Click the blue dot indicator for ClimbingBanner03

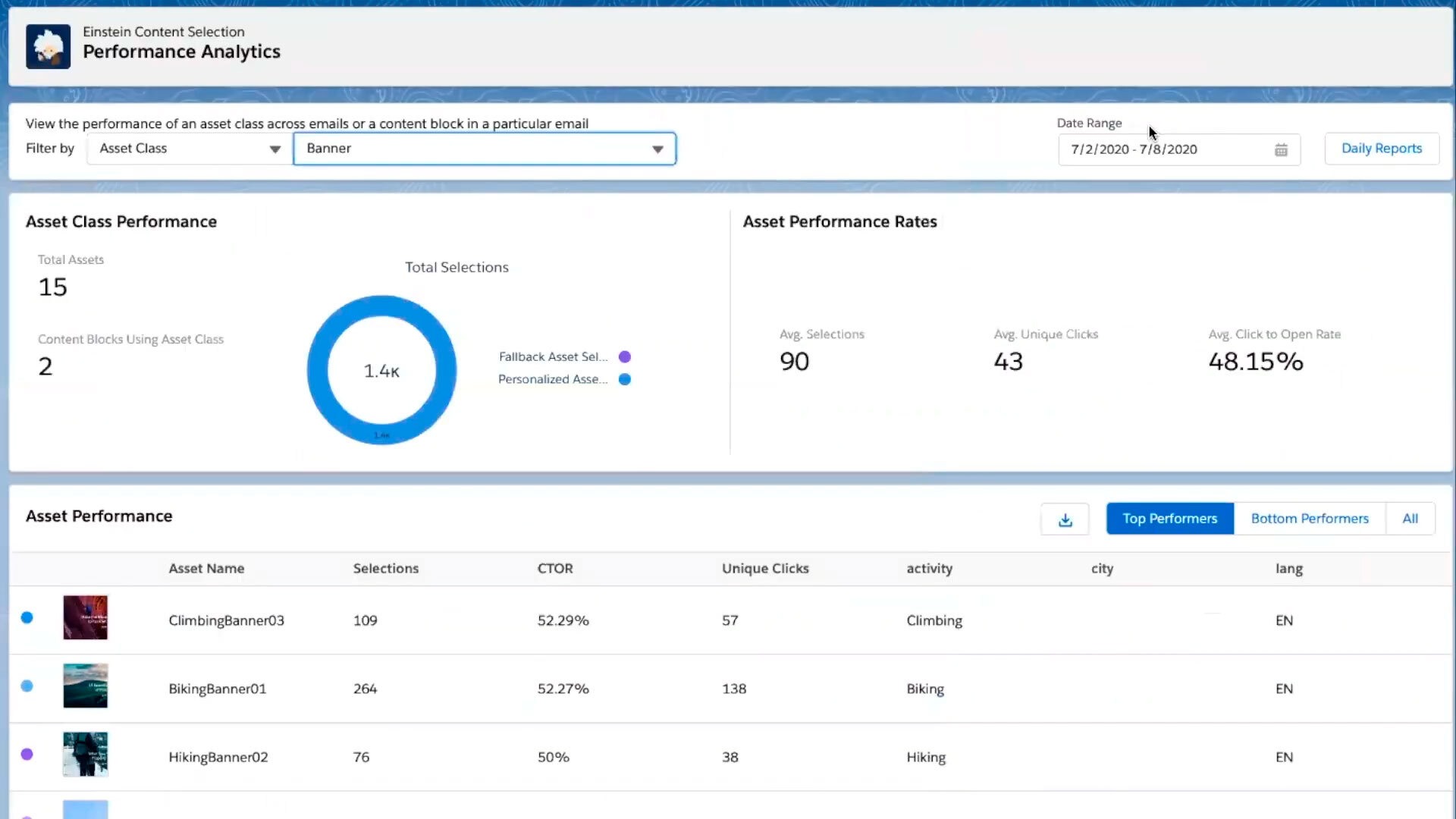point(27,617)
